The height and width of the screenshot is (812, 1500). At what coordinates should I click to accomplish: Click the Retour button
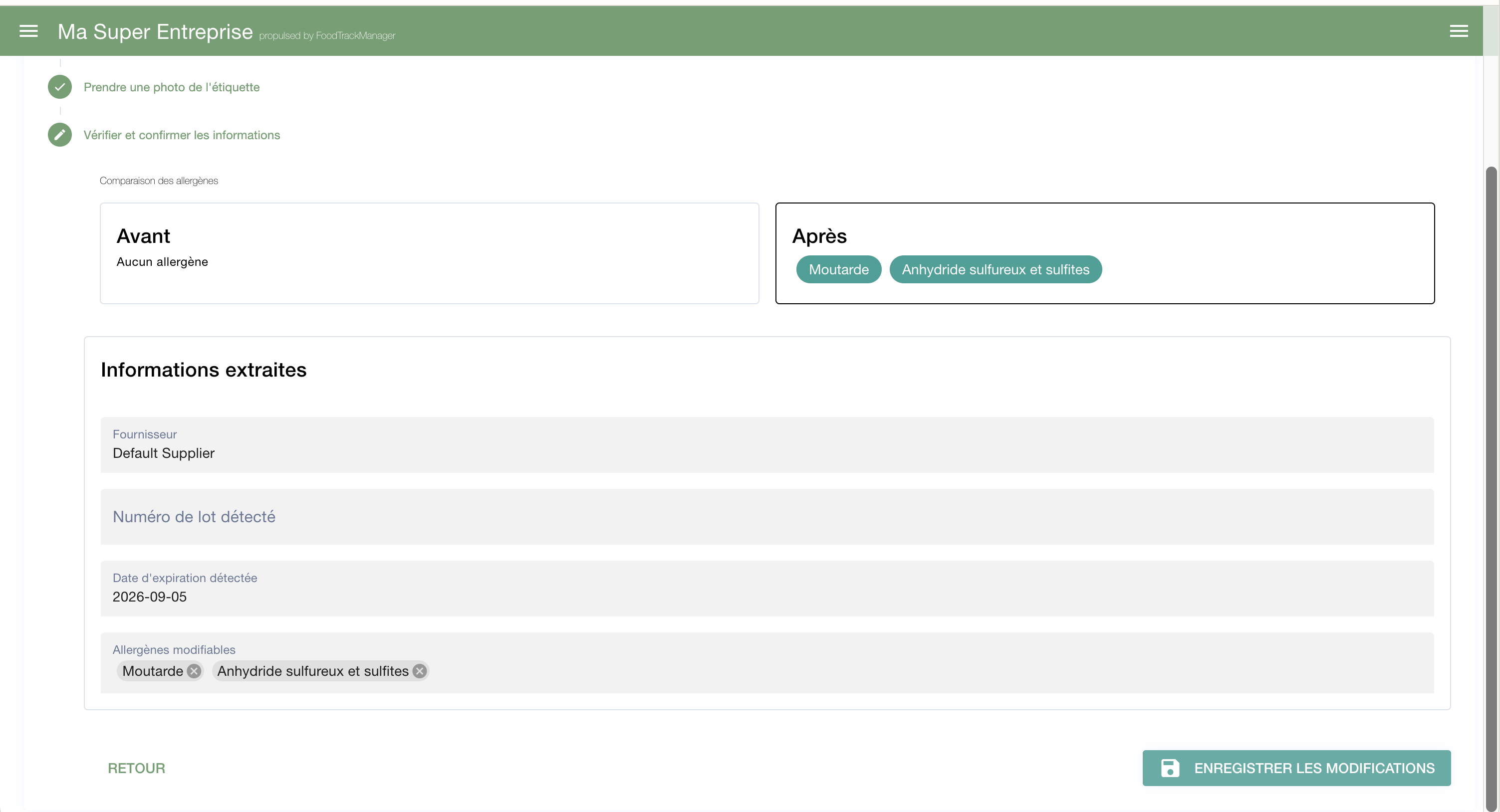(136, 768)
